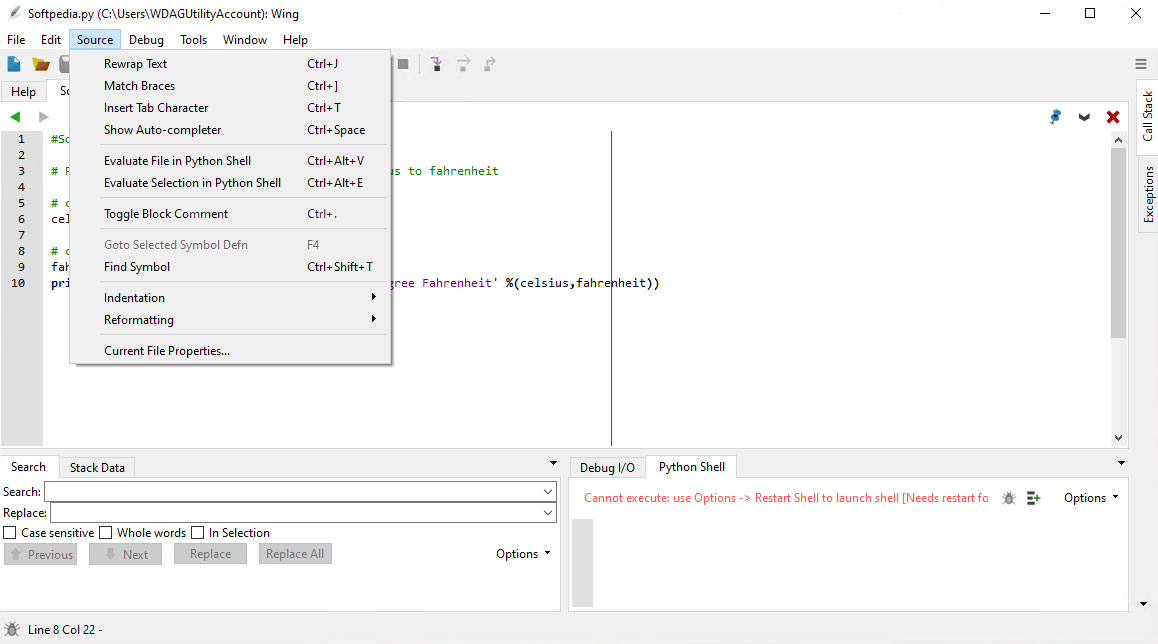The image size is (1158, 644).
Task: Open the Exceptions side tab
Action: (x=1148, y=194)
